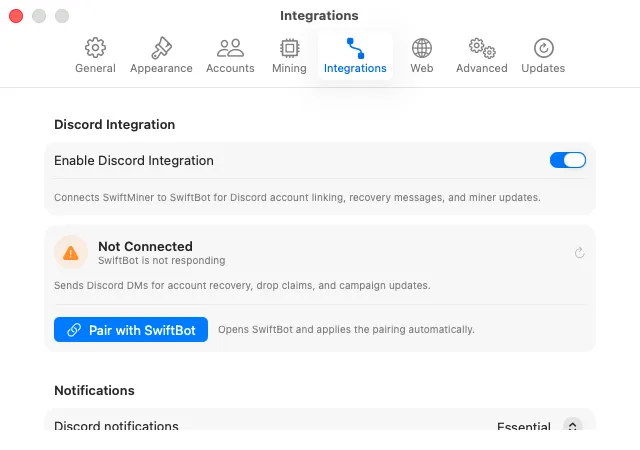Close the Integrations window
This screenshot has width=640, height=450.
tap(16, 16)
